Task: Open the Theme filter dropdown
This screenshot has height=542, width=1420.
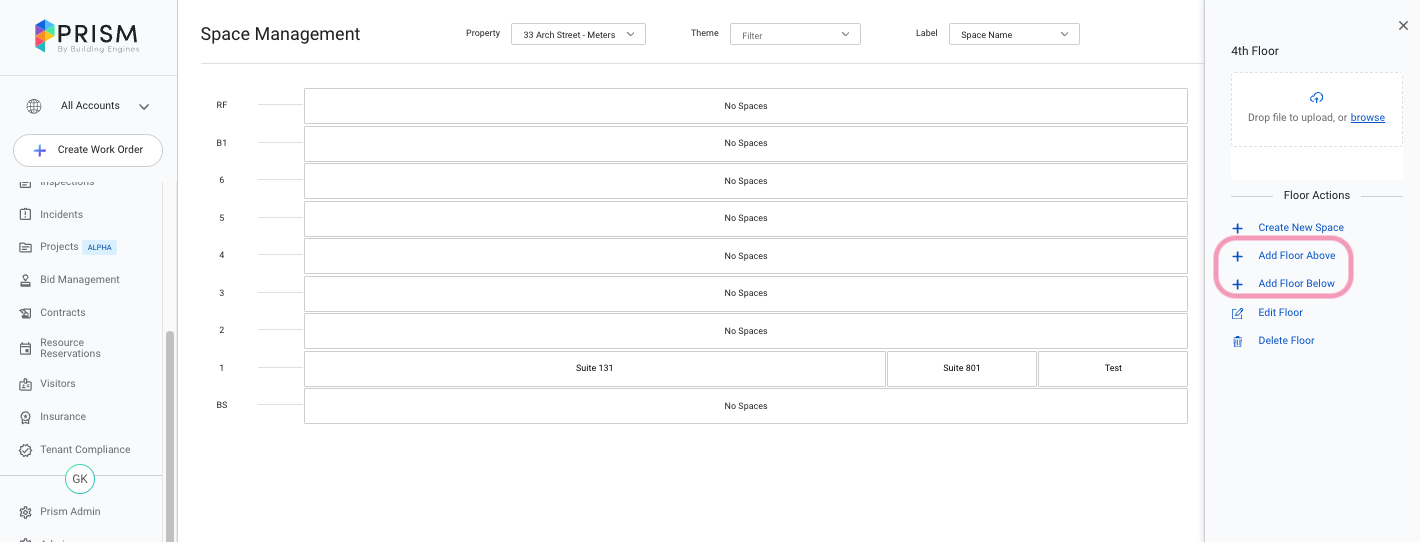Action: (795, 35)
